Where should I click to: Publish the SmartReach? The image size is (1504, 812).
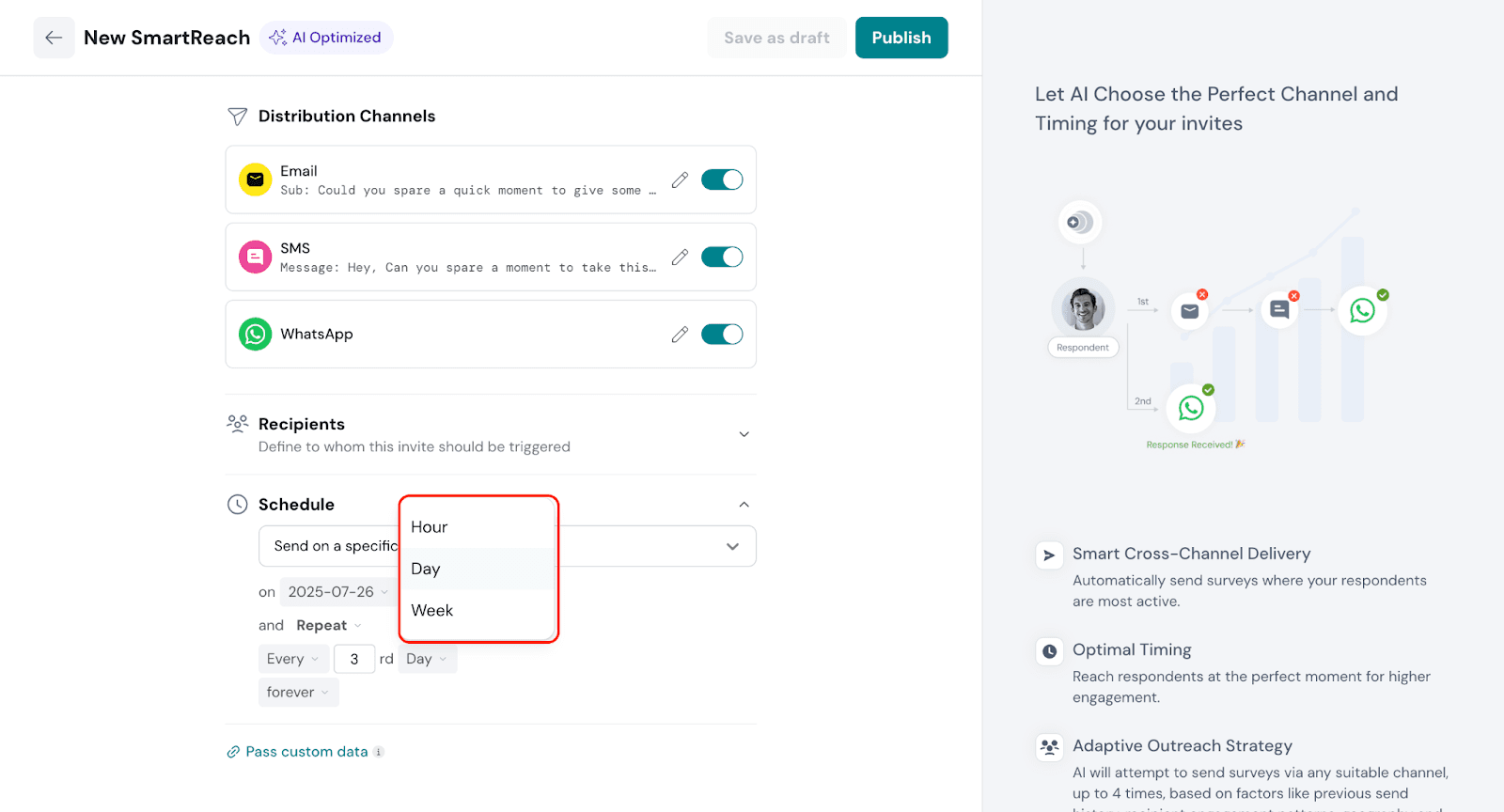click(x=901, y=38)
